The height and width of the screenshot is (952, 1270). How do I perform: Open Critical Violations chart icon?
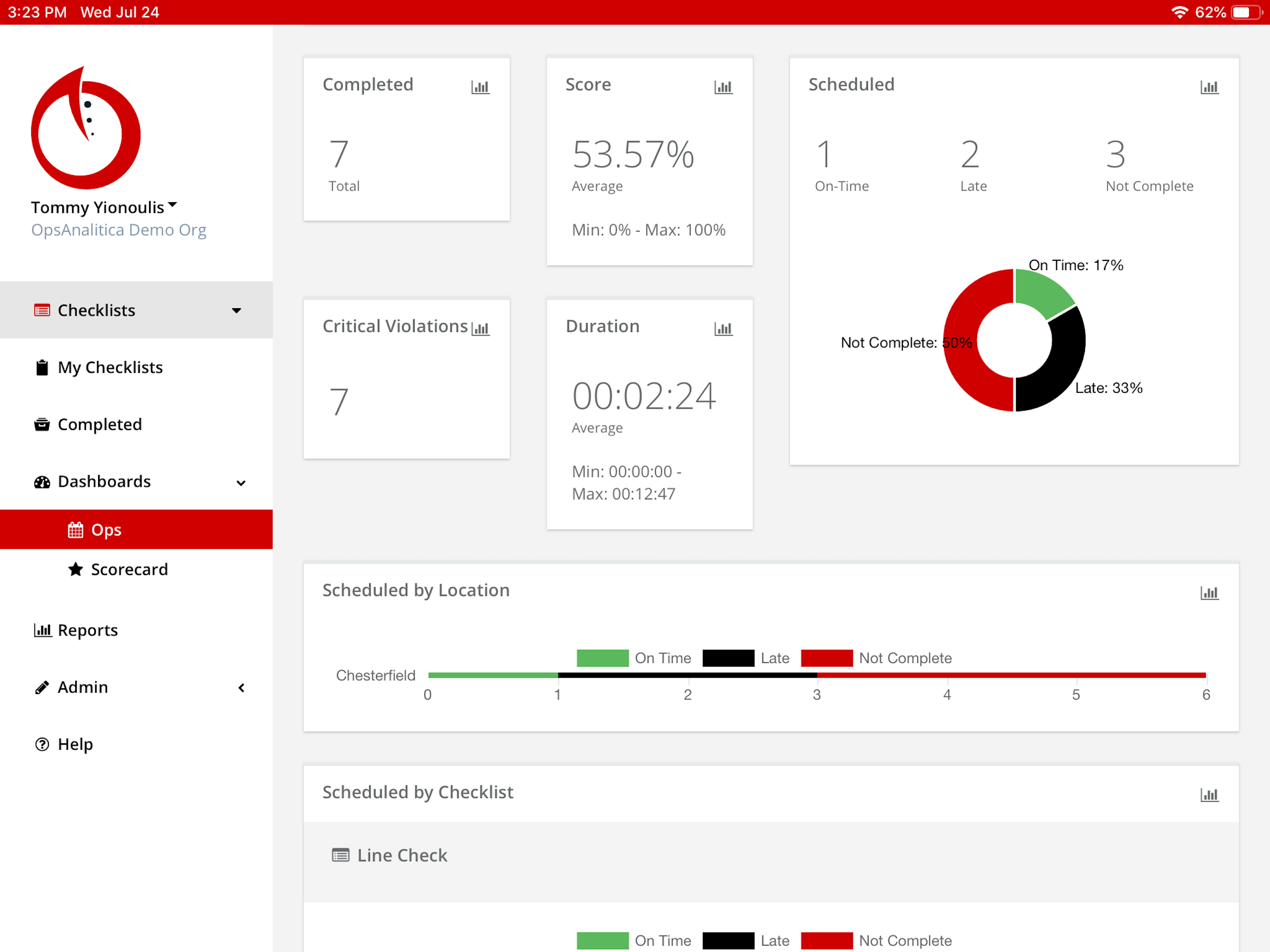(x=480, y=329)
